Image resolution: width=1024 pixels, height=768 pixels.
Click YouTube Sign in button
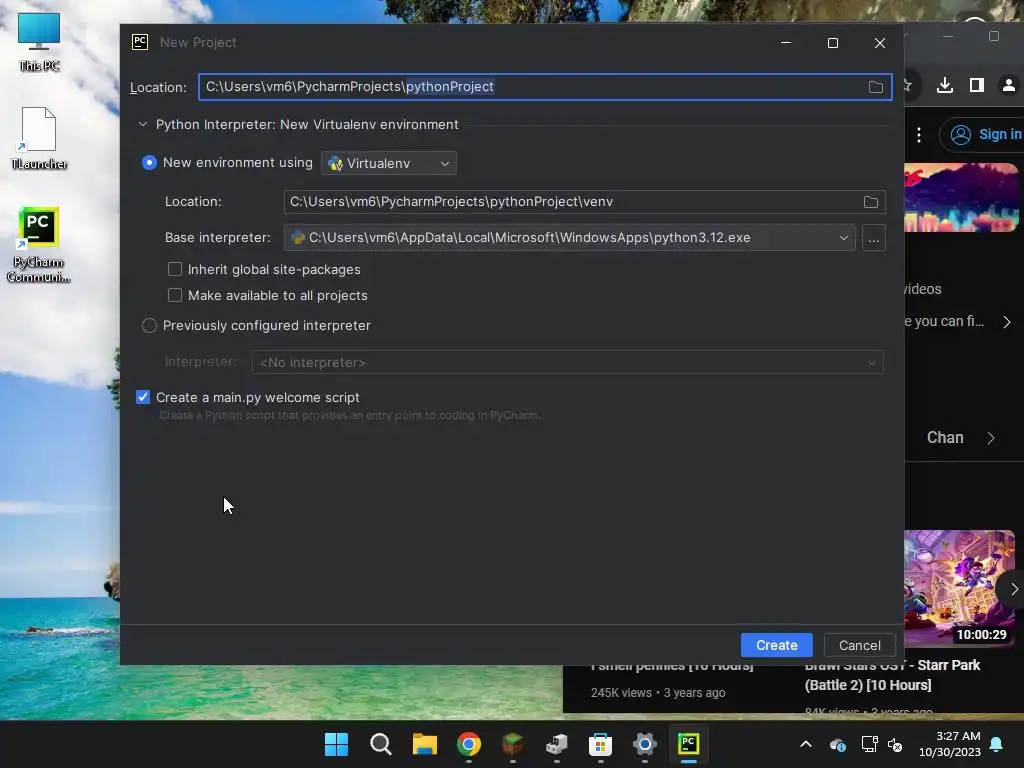(x=983, y=135)
